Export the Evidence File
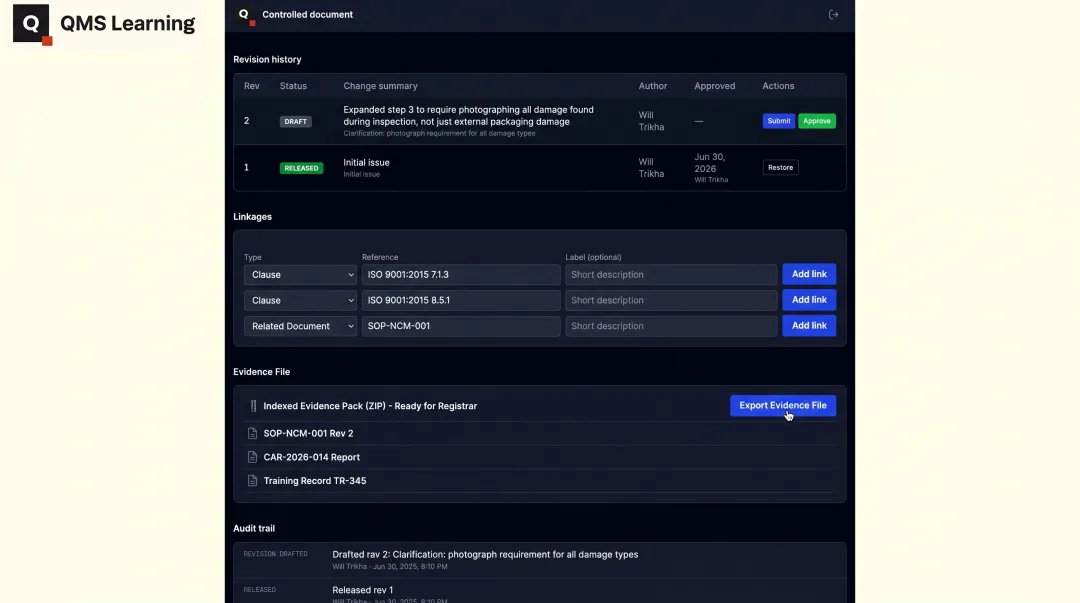Viewport: 1080px width, 603px height. coord(782,405)
